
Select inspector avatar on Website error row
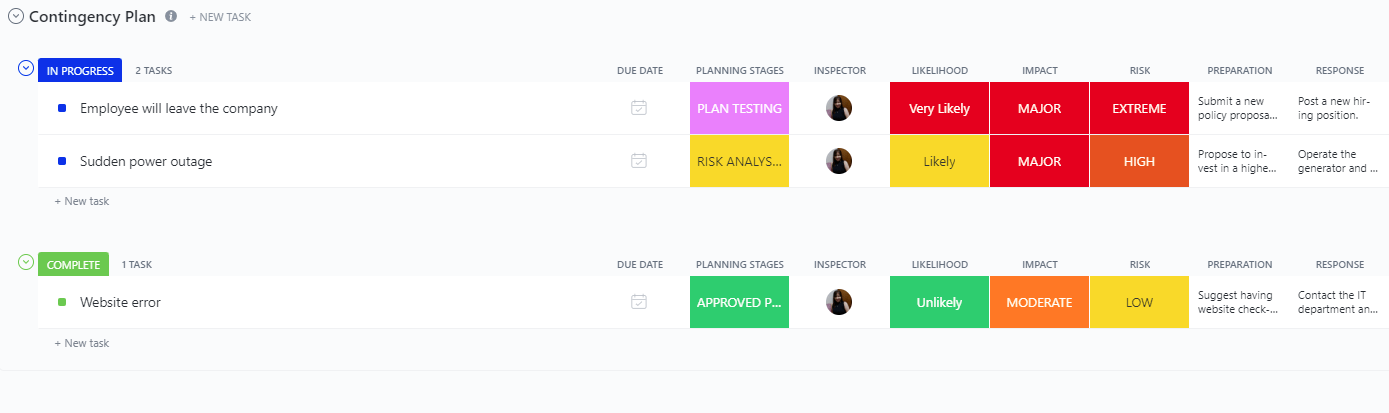click(x=839, y=302)
